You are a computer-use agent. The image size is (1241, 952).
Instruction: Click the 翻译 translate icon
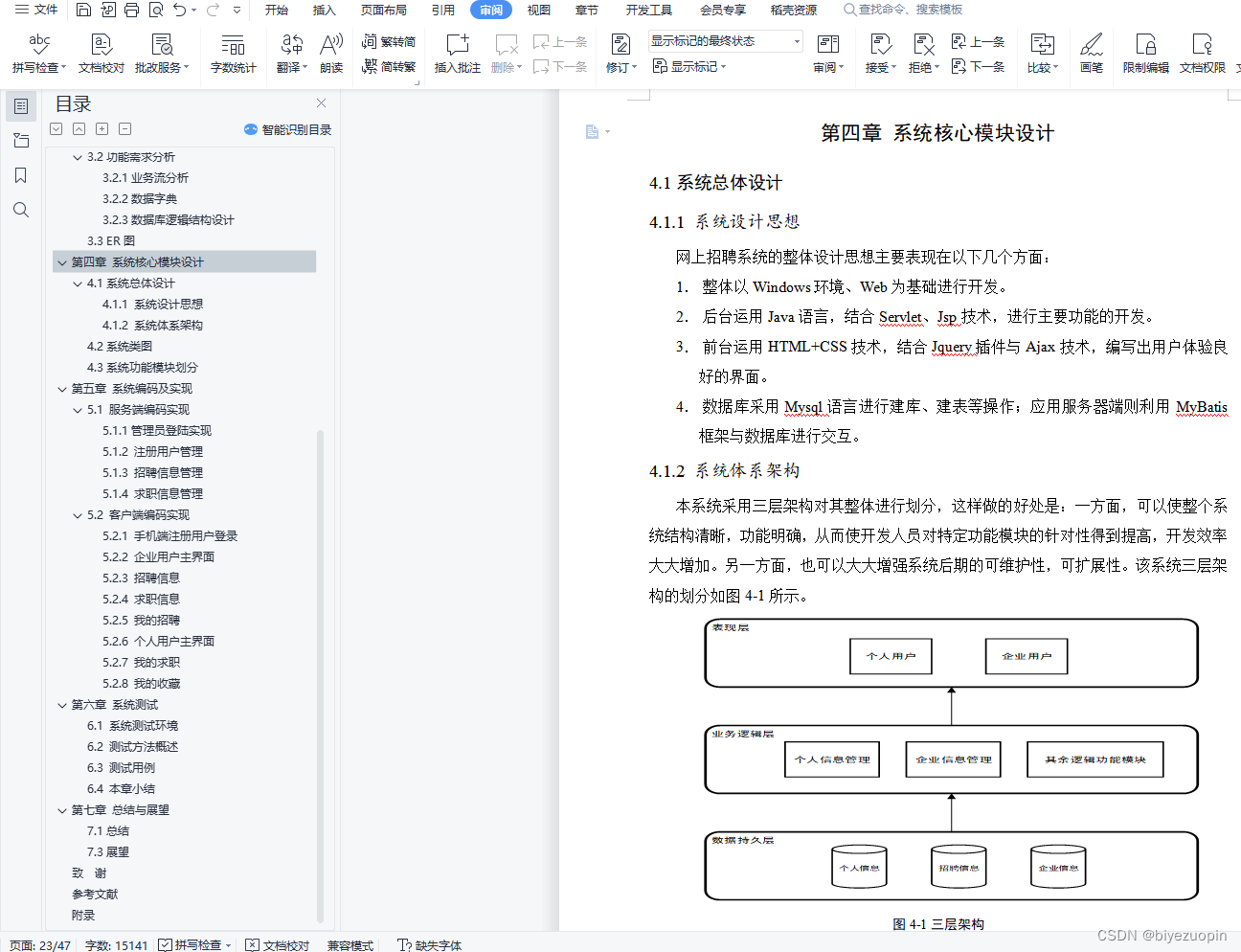[290, 50]
